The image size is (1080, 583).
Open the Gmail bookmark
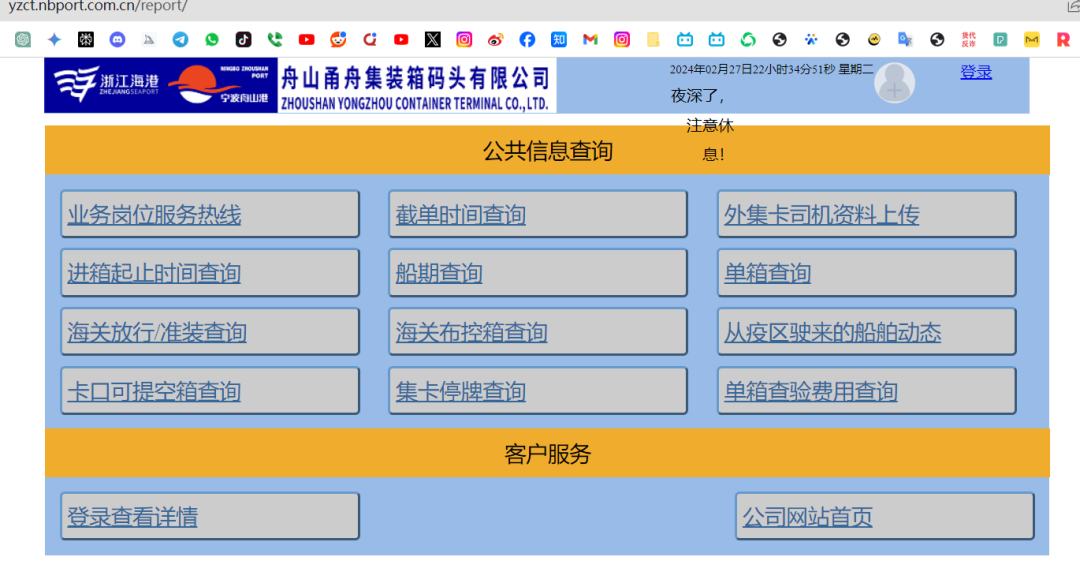point(590,40)
